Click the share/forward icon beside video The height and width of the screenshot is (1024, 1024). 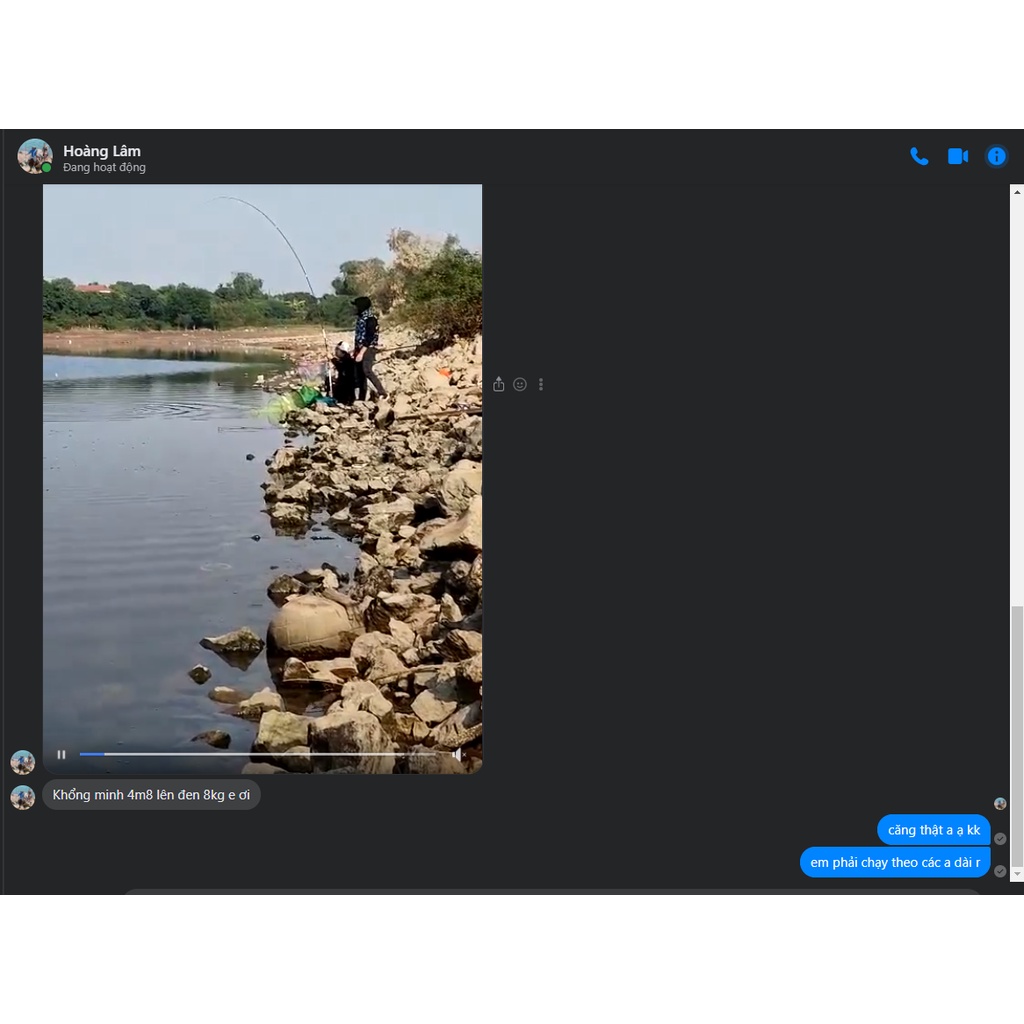coord(499,384)
